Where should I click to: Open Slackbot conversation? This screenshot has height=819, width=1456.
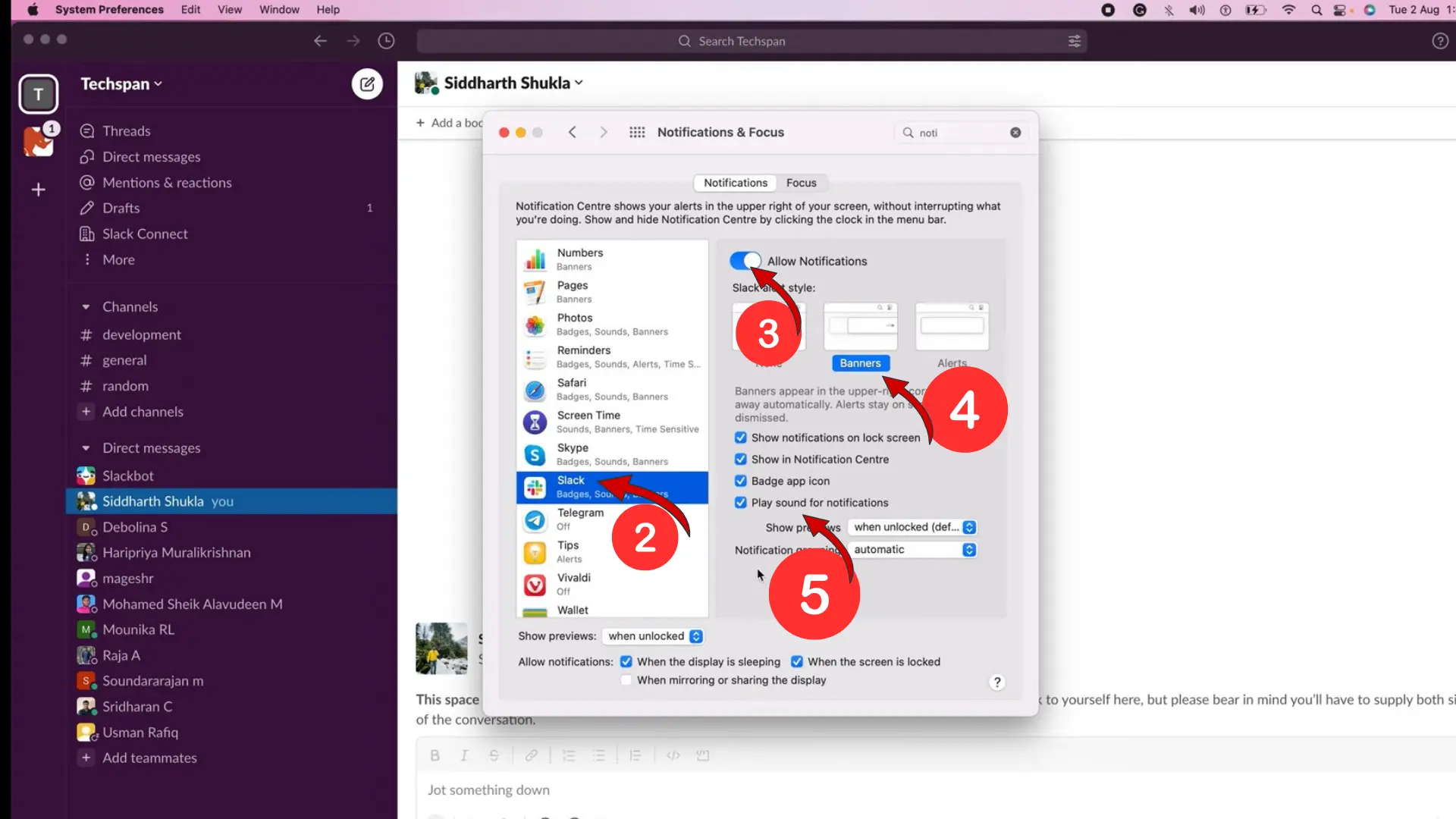click(128, 475)
